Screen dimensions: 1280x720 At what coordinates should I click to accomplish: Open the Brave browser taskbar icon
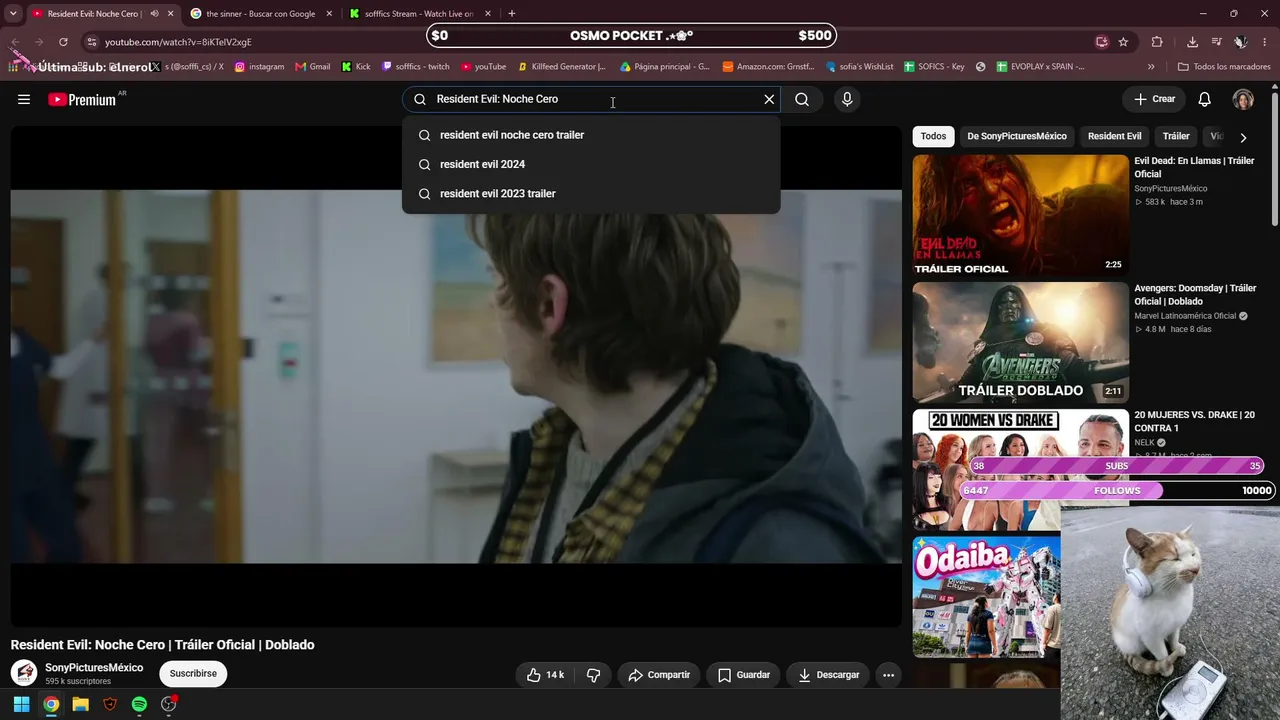click(110, 704)
